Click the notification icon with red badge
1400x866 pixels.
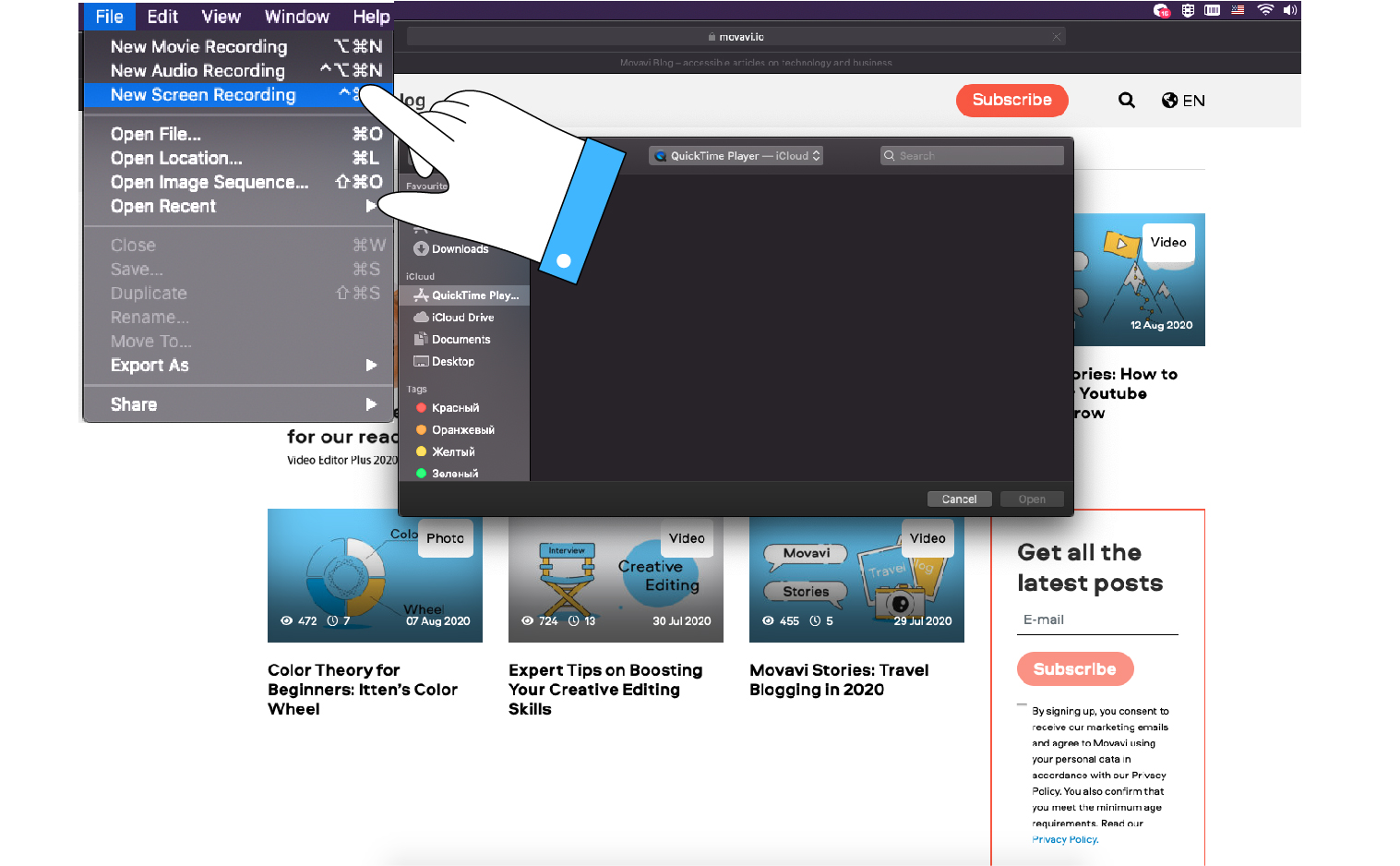coord(1162,10)
